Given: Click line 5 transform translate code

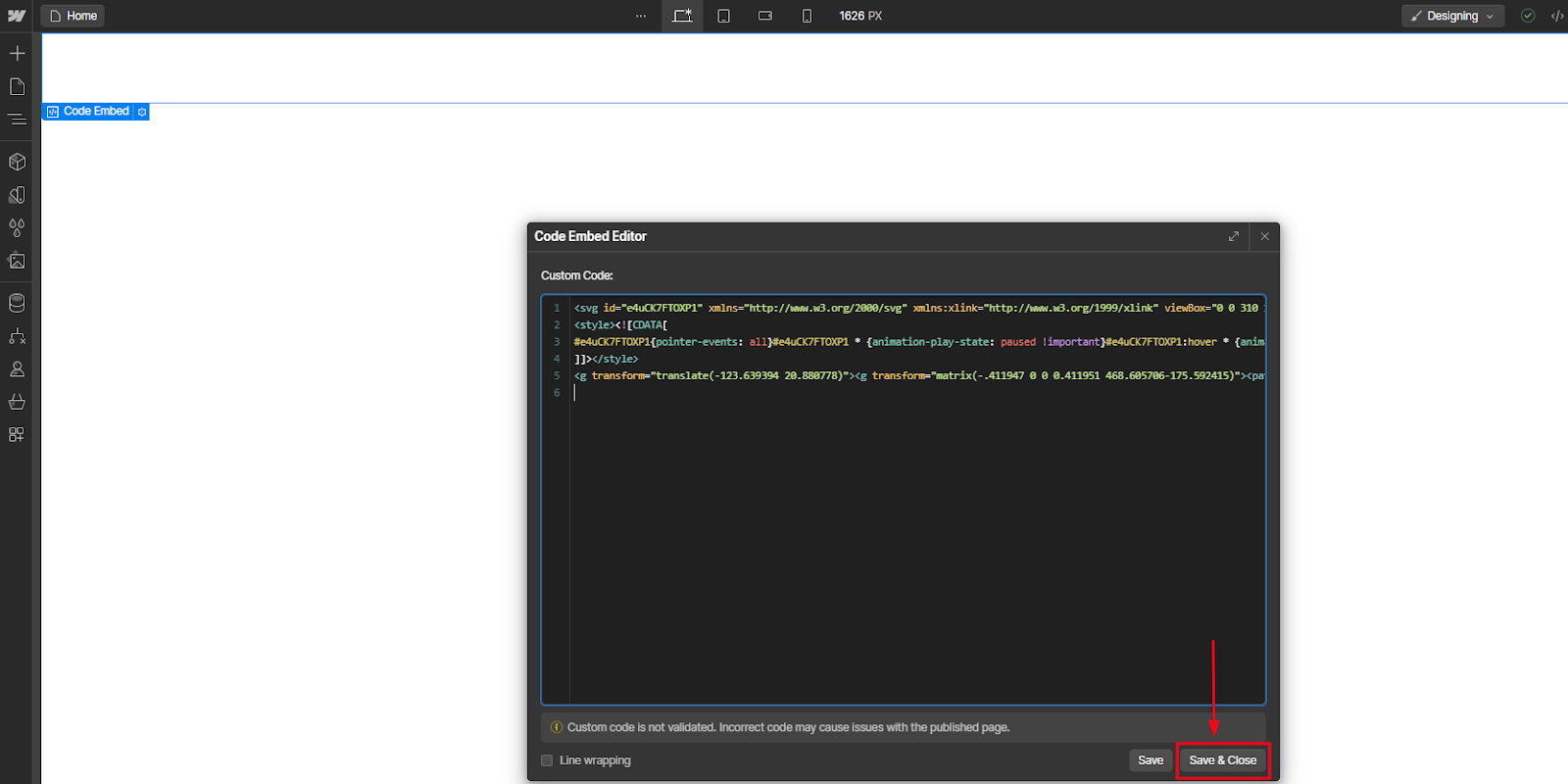Looking at the screenshot, I should click(918, 375).
